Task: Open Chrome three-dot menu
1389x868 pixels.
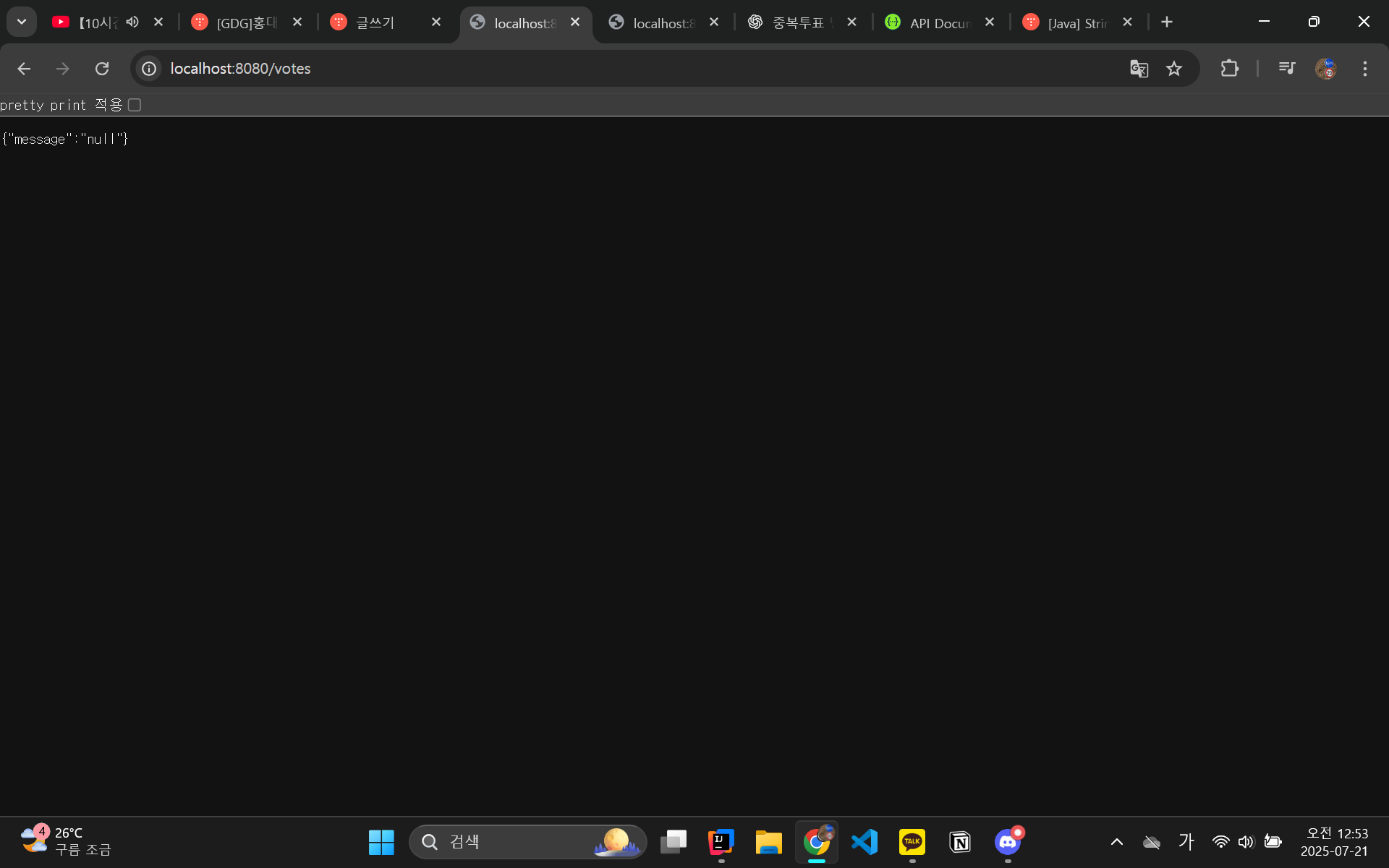Action: [1364, 69]
